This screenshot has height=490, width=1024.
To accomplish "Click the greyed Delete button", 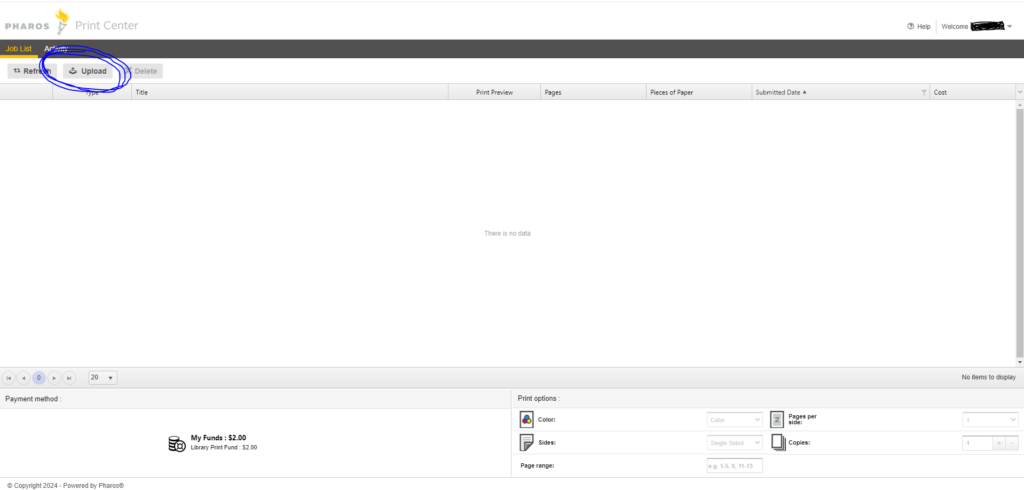I will [x=140, y=71].
